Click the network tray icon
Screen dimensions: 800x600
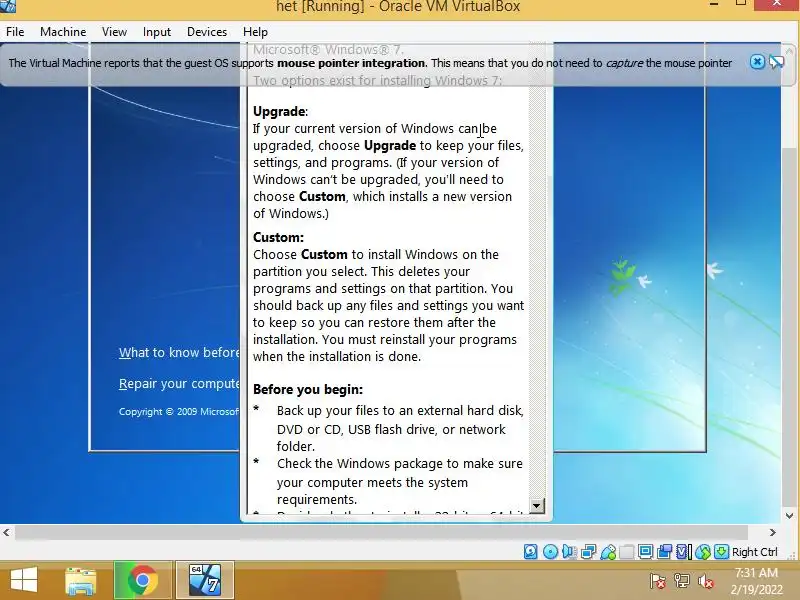tap(682, 581)
